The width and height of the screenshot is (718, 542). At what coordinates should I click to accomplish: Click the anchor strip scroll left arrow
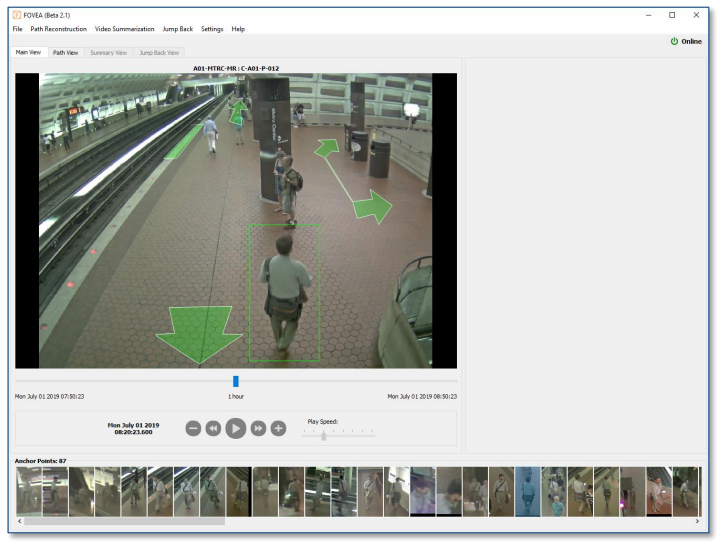20,521
